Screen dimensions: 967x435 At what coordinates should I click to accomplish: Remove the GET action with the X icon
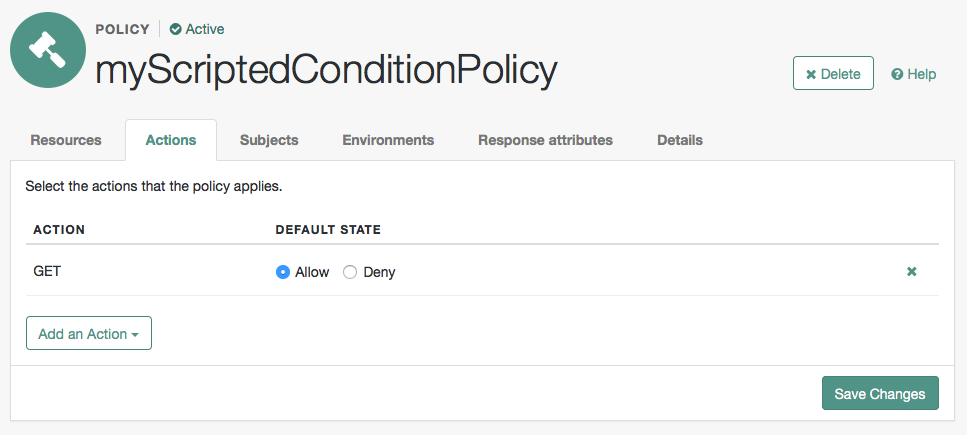911,271
